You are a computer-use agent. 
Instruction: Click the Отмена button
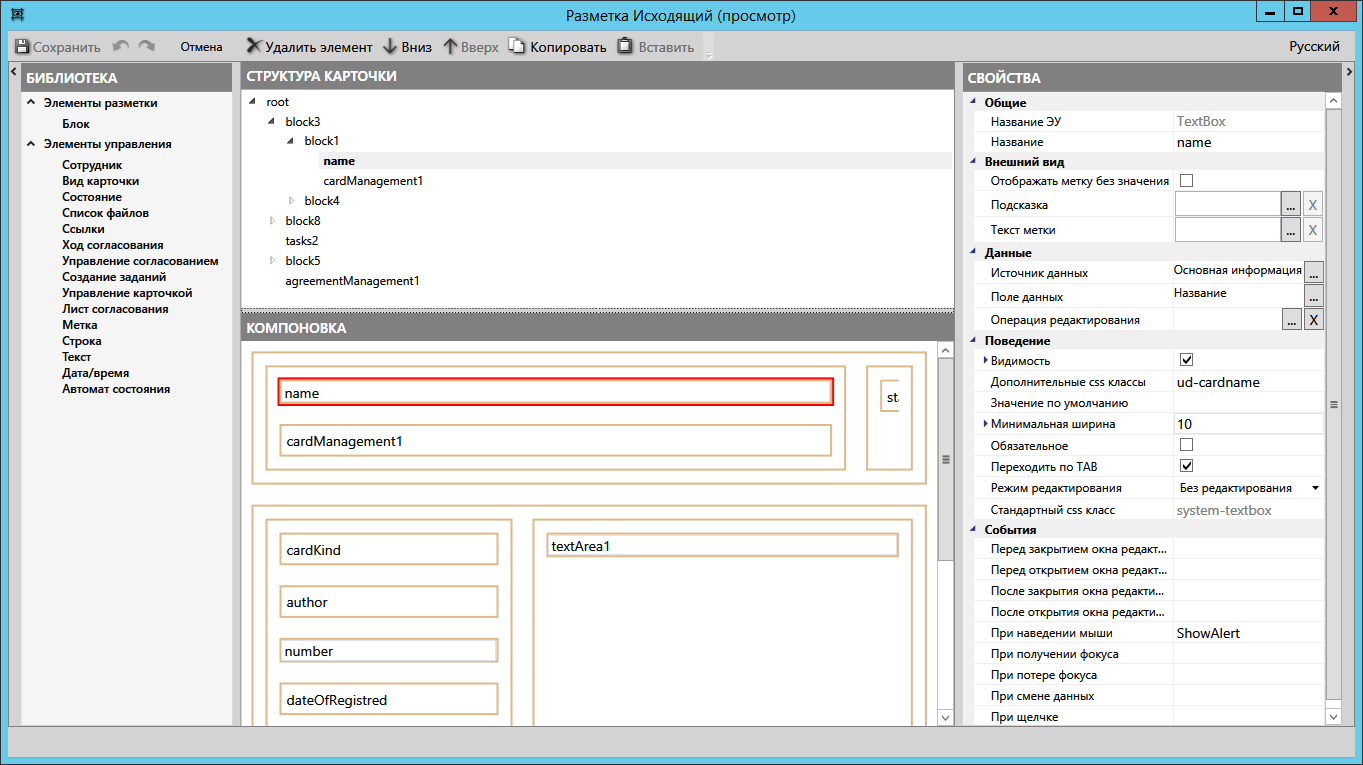[x=201, y=47]
